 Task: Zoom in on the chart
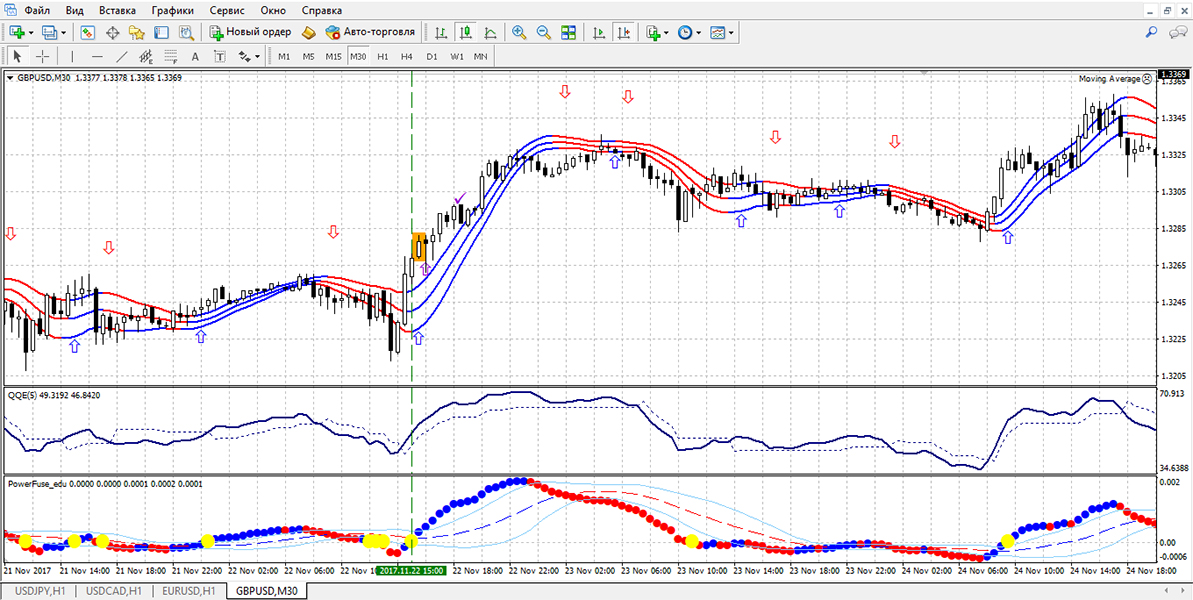pos(519,32)
